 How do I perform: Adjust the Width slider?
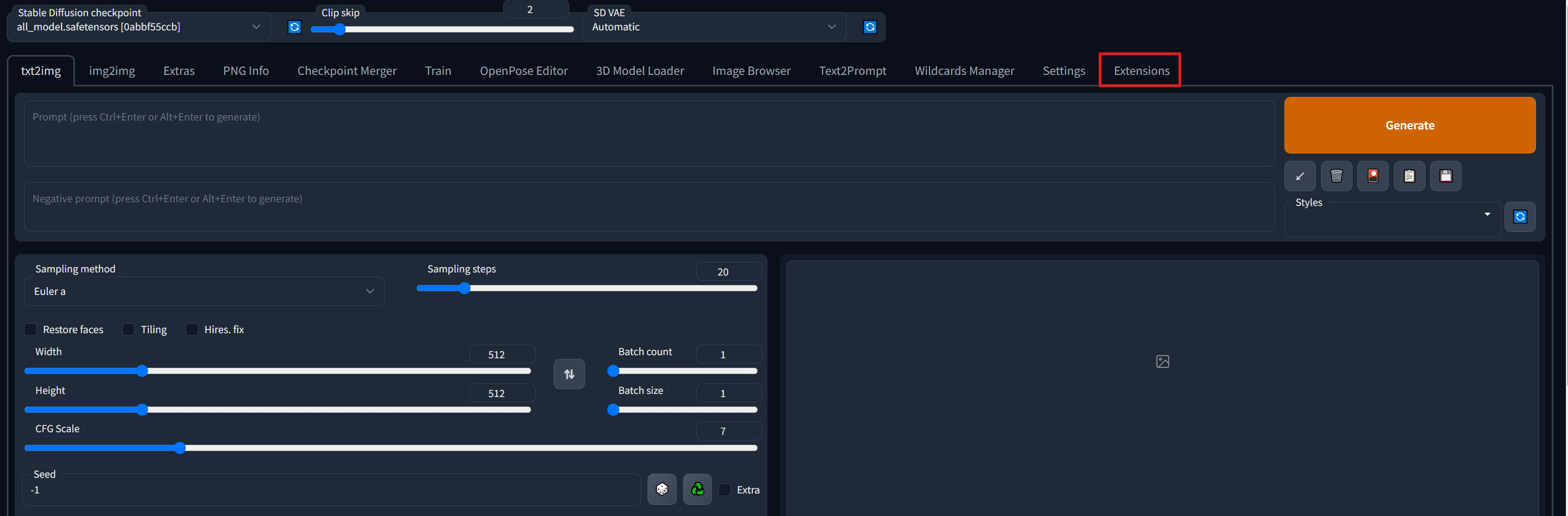click(277, 371)
